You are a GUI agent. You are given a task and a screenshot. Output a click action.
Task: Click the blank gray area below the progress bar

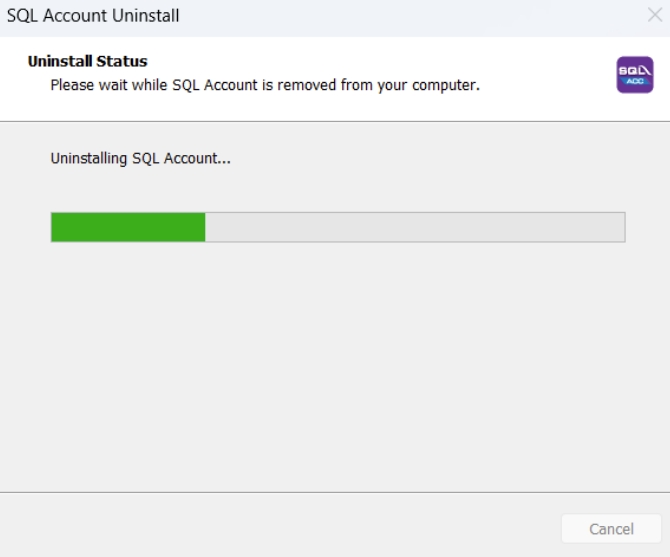tap(335, 360)
